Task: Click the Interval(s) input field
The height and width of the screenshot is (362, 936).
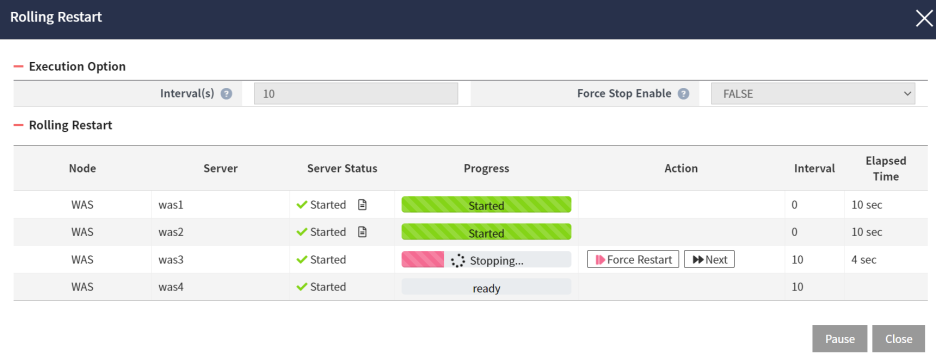Action: [356, 94]
